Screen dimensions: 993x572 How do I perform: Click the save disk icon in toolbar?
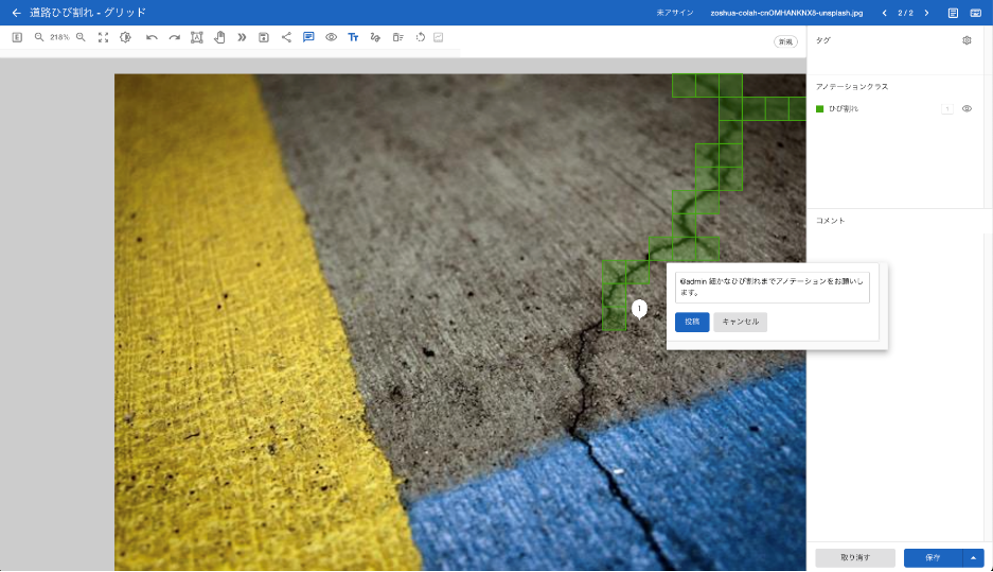(264, 37)
